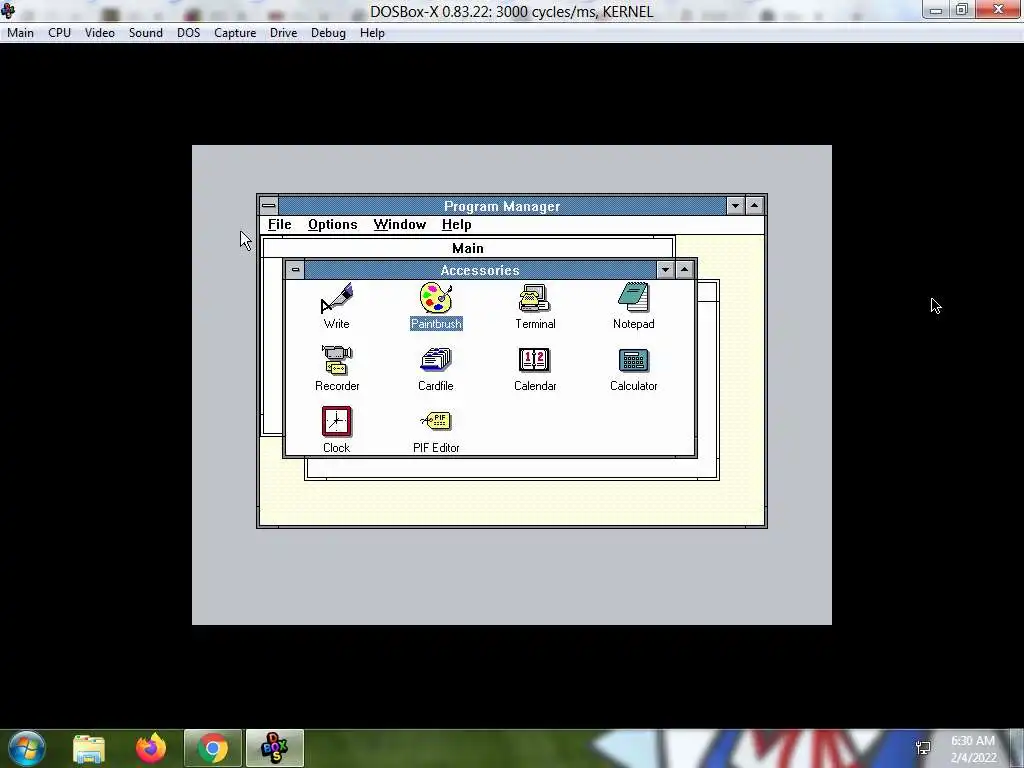Minimize the Accessories group window
Screen dimensions: 1024x768
[665, 270]
